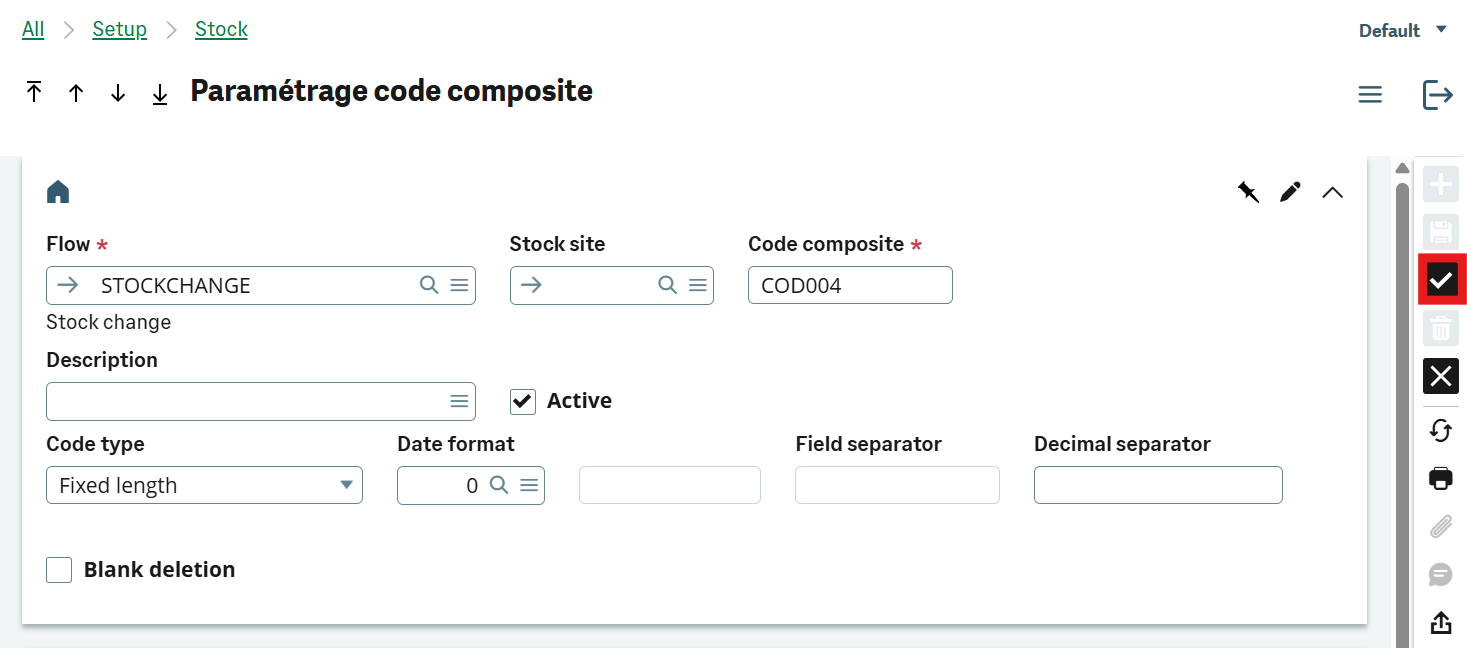The image size is (1467, 648).
Task: Open the hamburger menu near the title
Action: [x=1370, y=94]
